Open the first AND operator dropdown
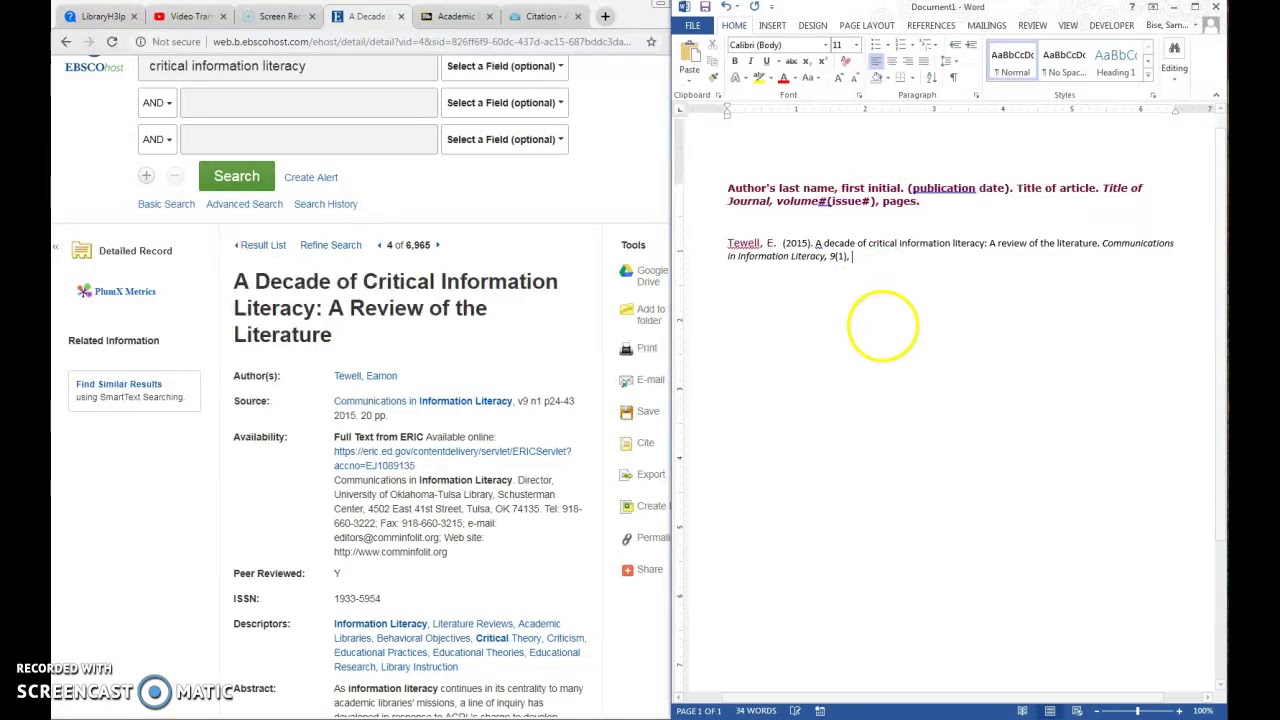The height and width of the screenshot is (720, 1280). (157, 103)
